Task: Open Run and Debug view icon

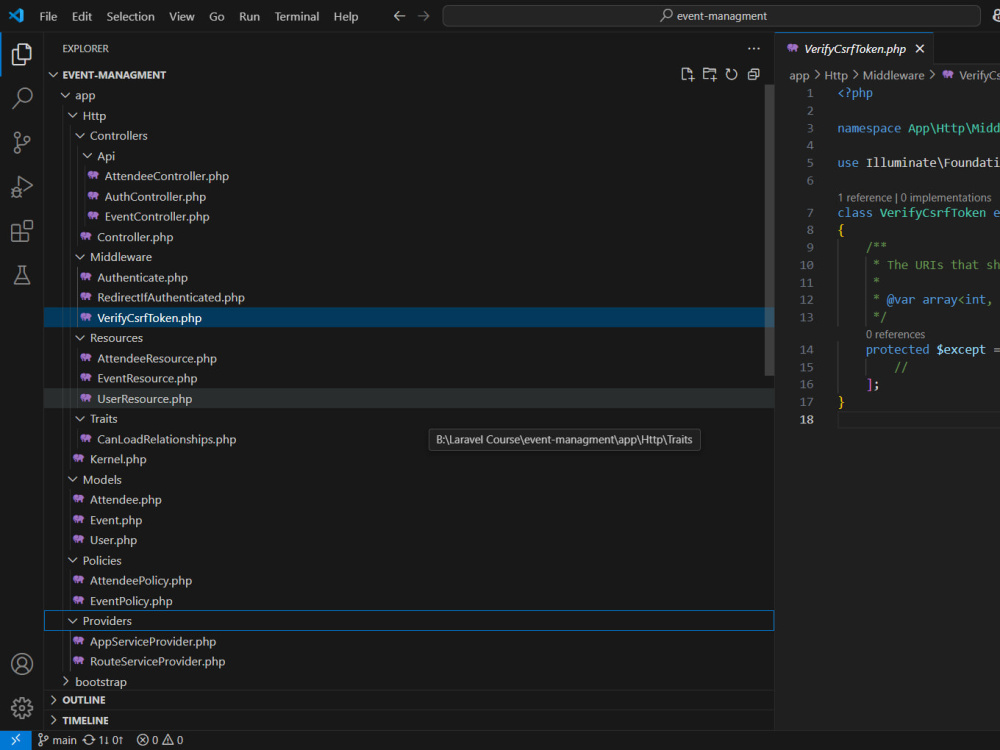Action: (x=22, y=187)
